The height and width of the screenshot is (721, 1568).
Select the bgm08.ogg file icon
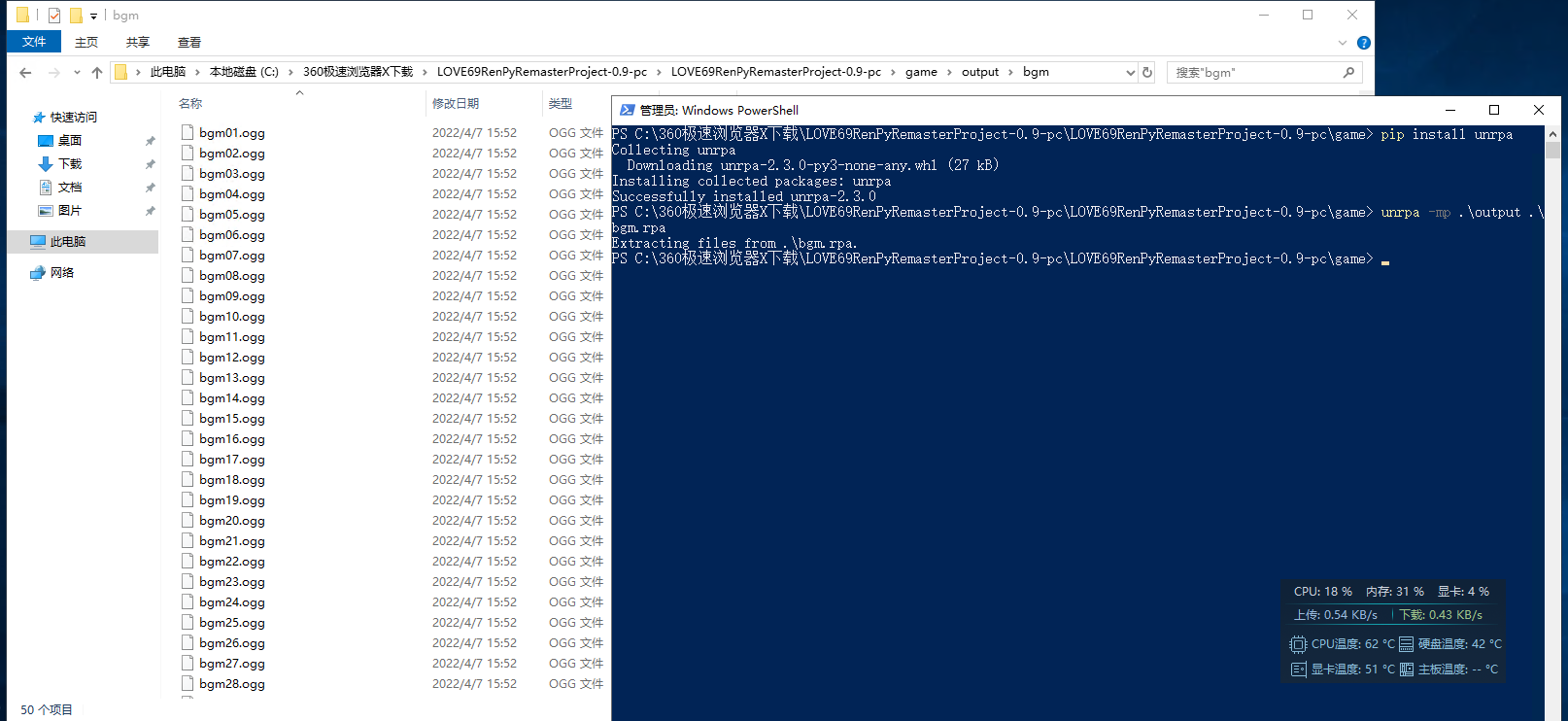coord(187,275)
